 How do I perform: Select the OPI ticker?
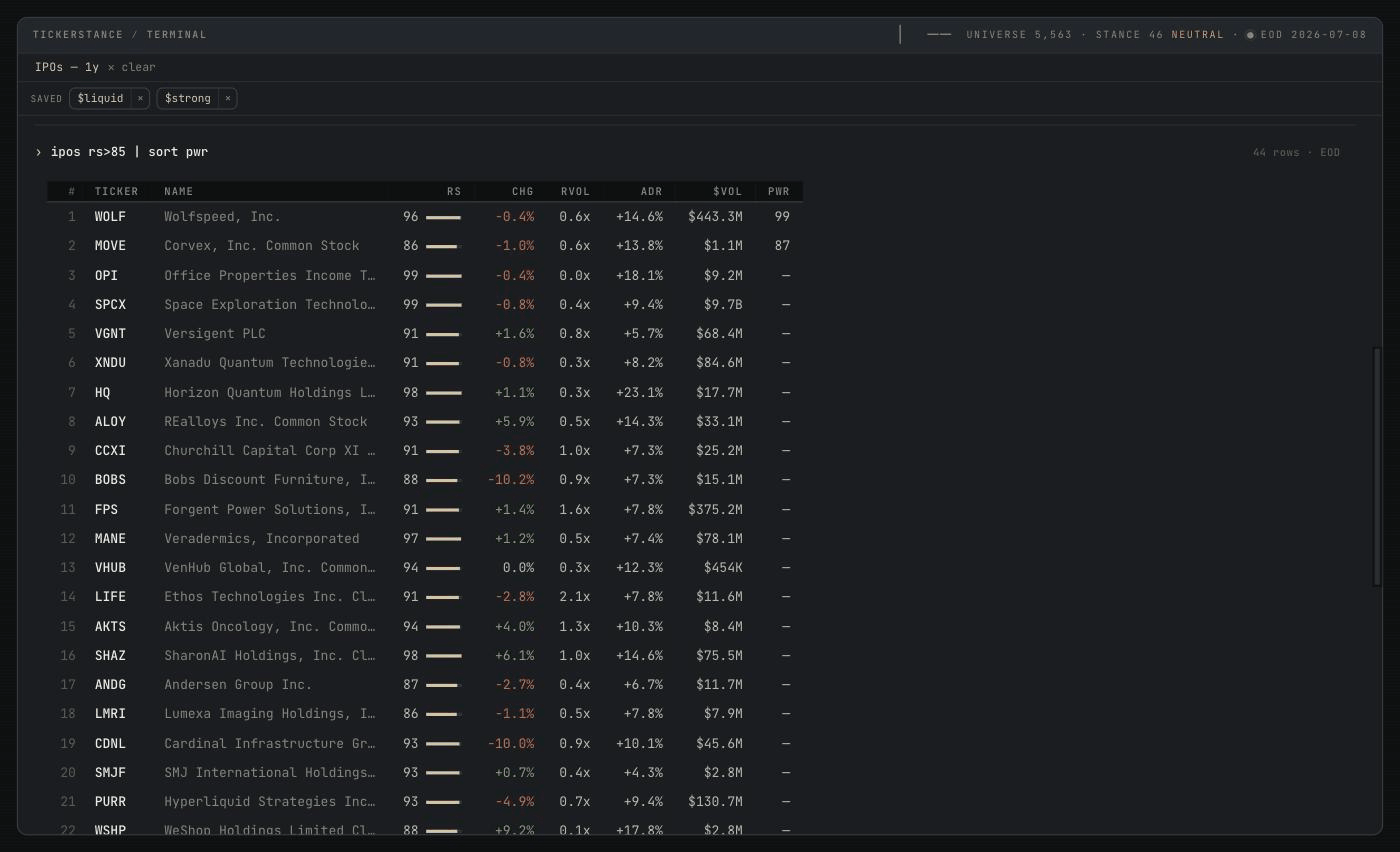[106, 275]
